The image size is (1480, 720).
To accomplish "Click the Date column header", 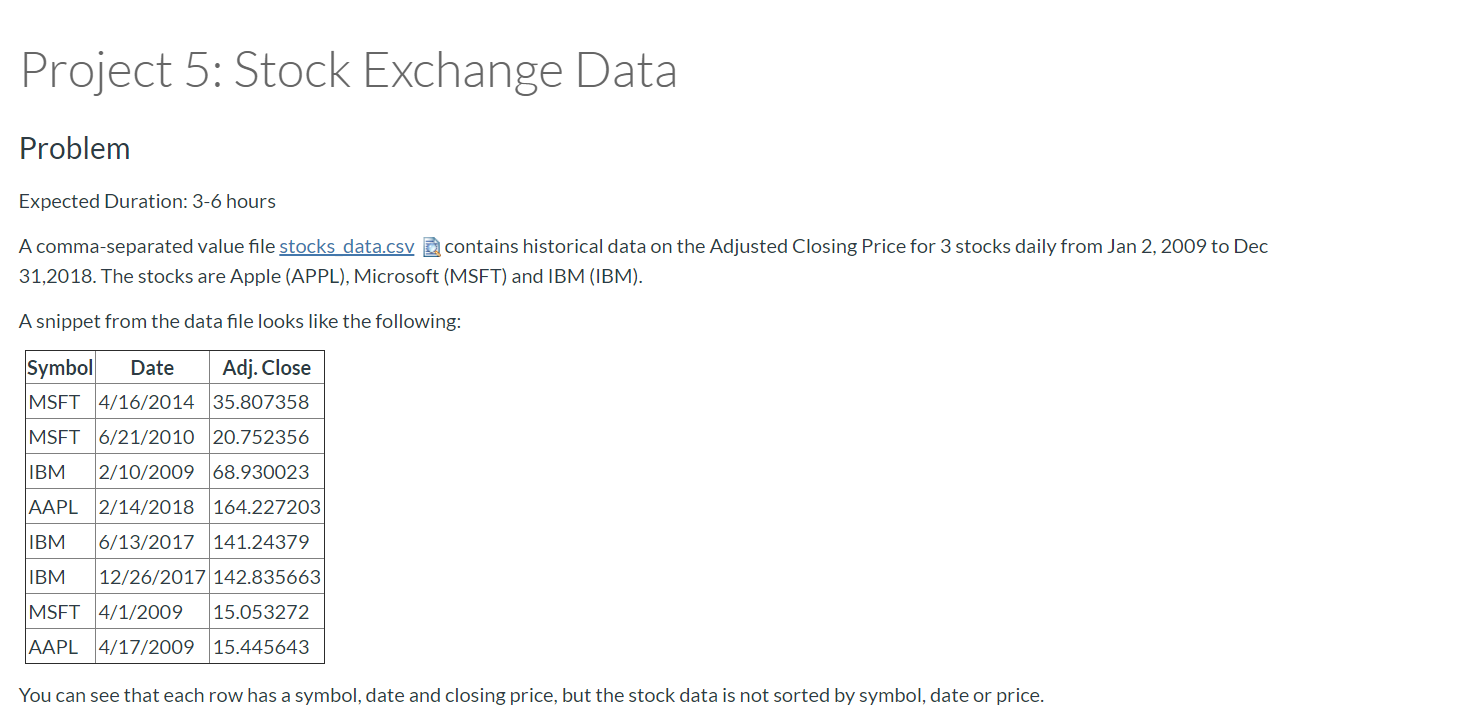I will 152,367.
